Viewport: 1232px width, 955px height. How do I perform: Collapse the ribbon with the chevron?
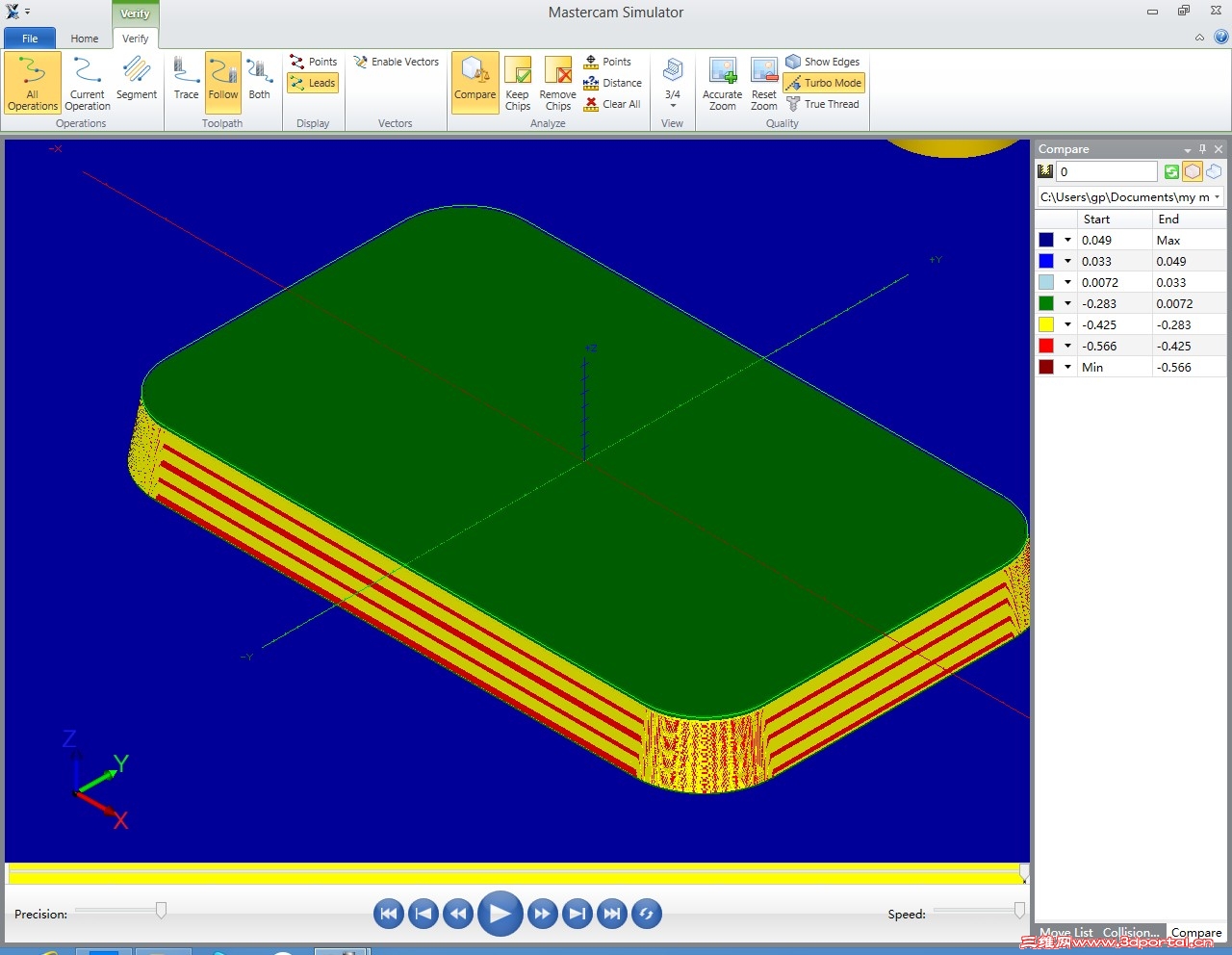click(1199, 38)
